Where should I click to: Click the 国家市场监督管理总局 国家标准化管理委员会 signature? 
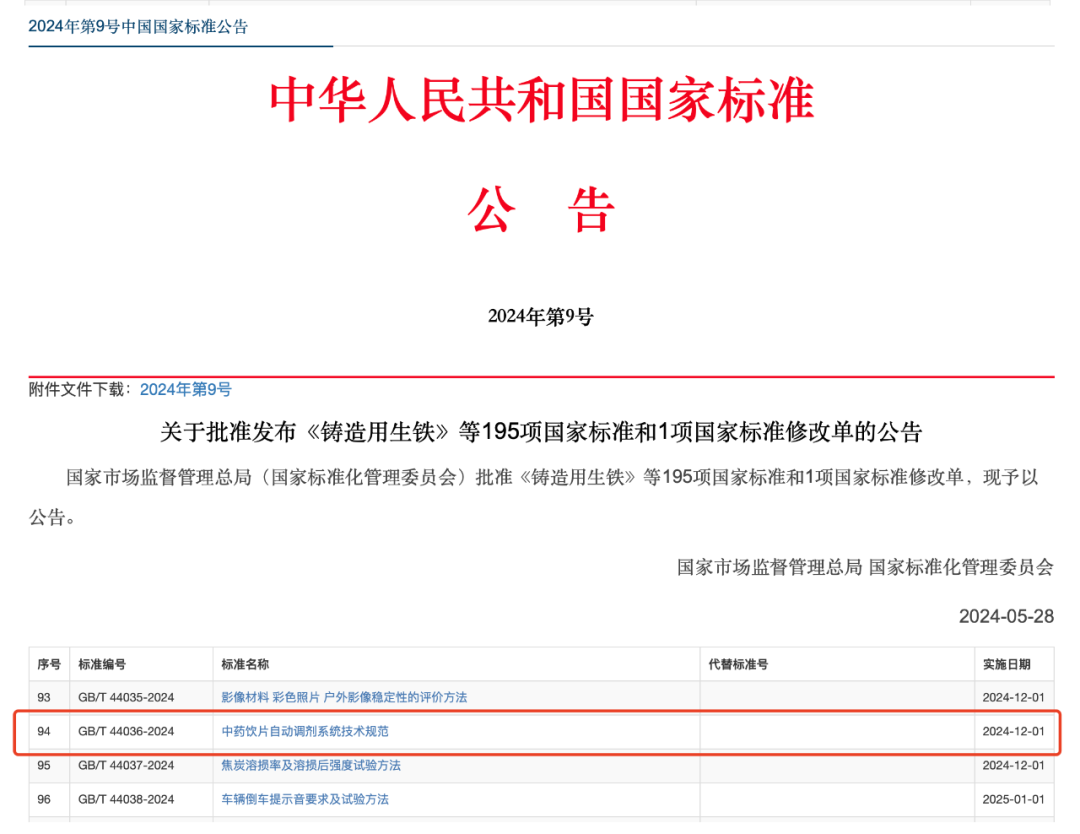point(865,567)
